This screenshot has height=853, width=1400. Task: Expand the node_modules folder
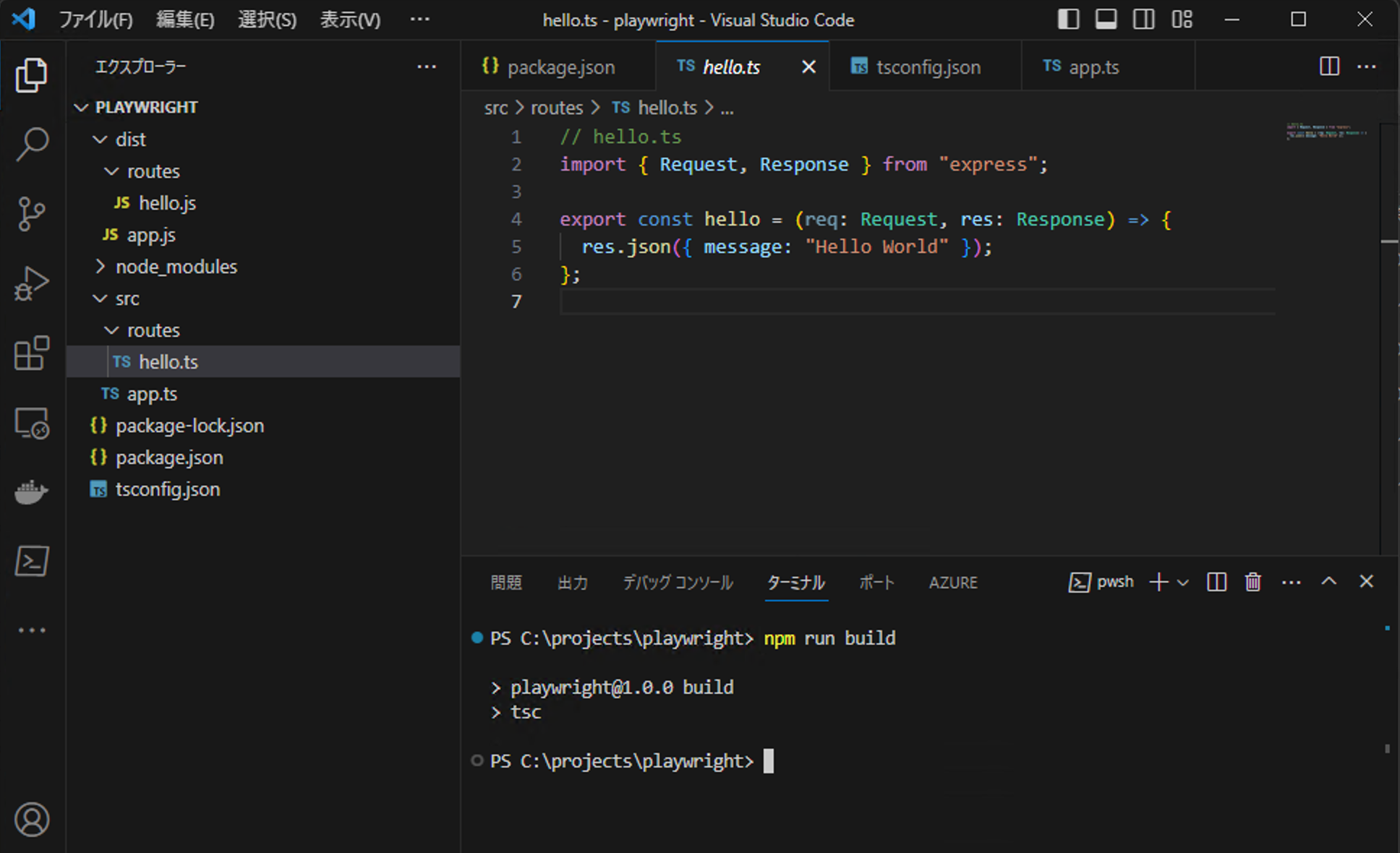click(x=263, y=266)
